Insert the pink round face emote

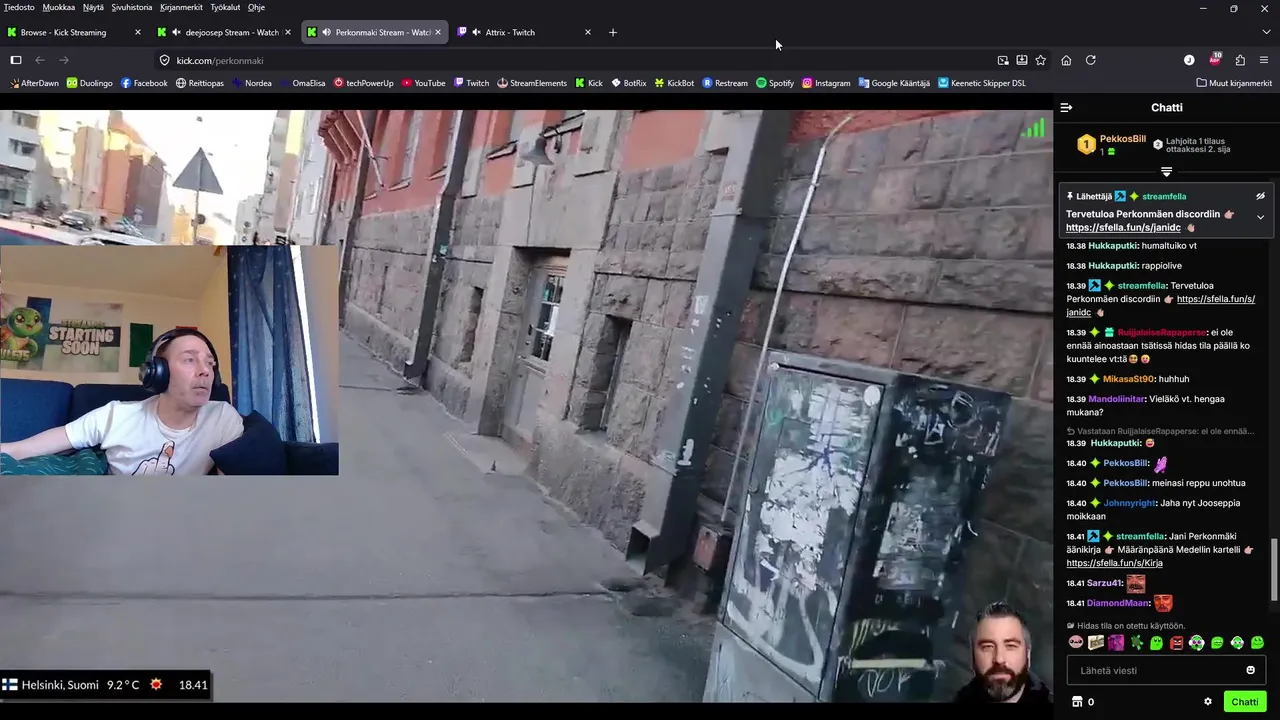[x=1076, y=643]
